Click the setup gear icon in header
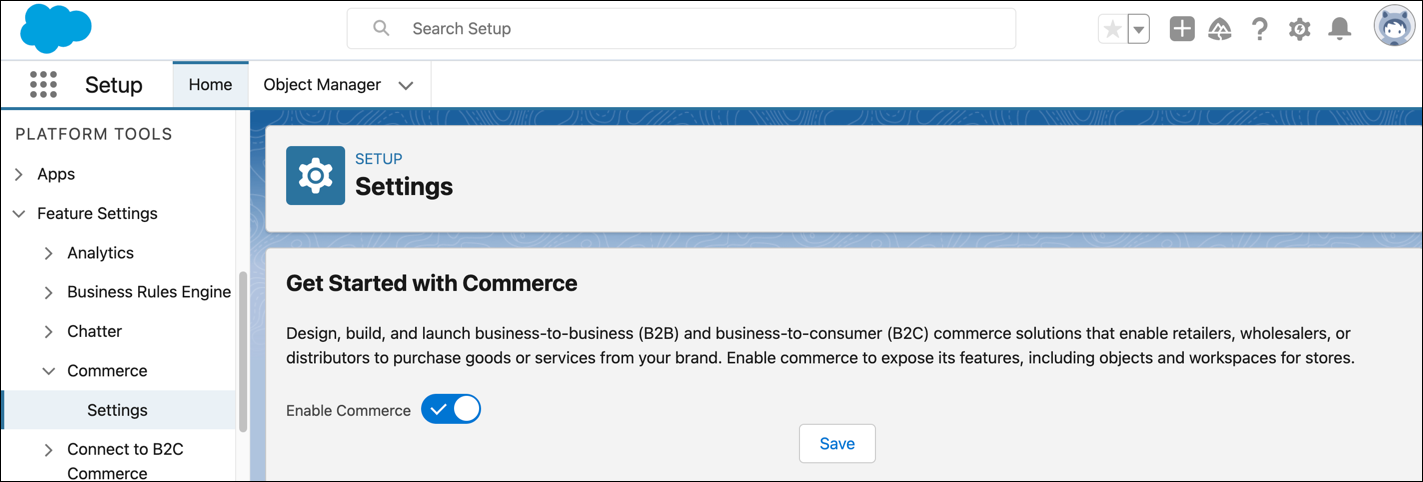This screenshot has width=1423, height=482. [1299, 29]
